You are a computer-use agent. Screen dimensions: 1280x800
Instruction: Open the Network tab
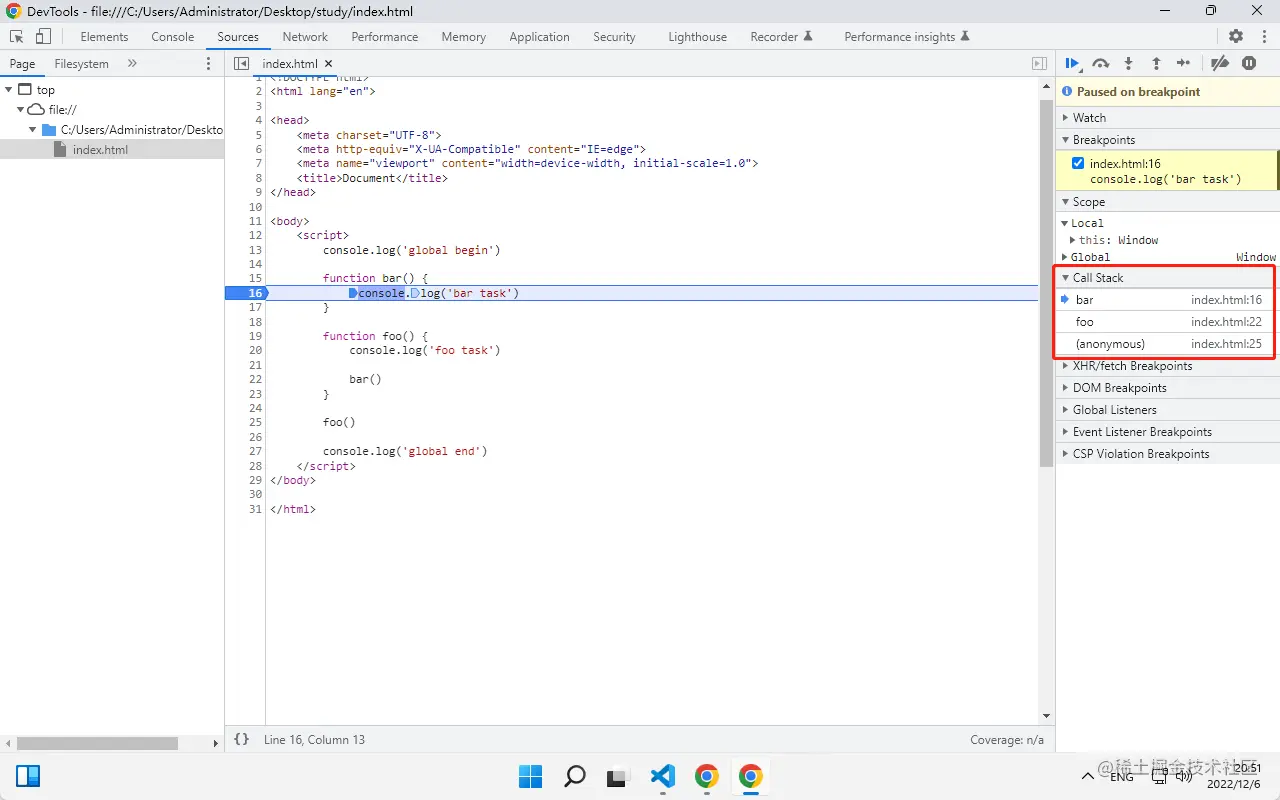(x=305, y=36)
